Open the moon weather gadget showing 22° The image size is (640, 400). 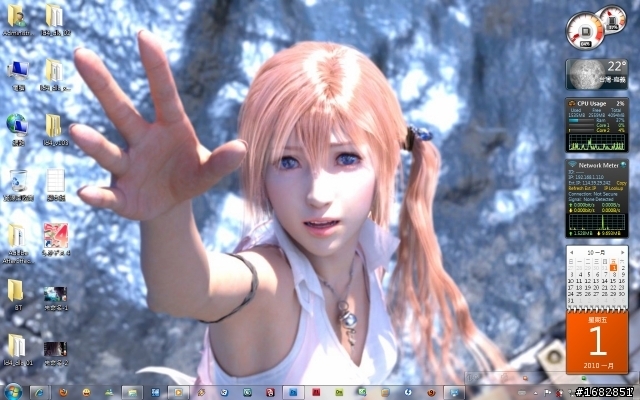point(597,74)
